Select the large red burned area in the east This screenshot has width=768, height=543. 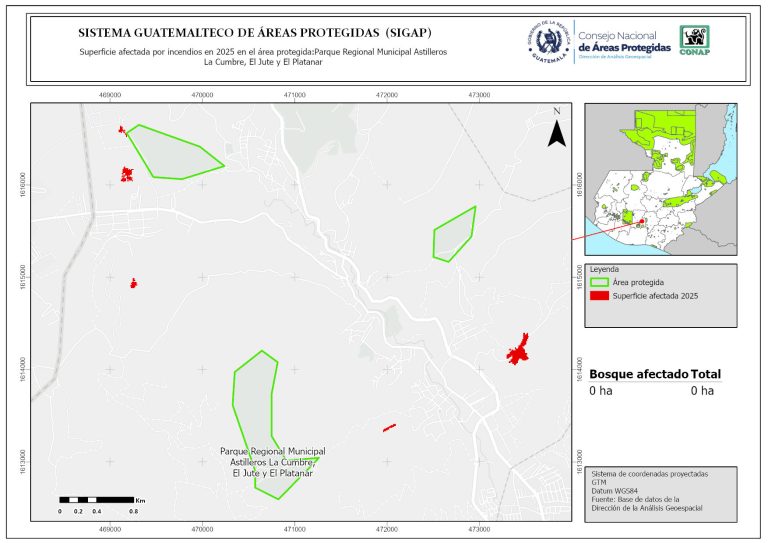click(517, 350)
